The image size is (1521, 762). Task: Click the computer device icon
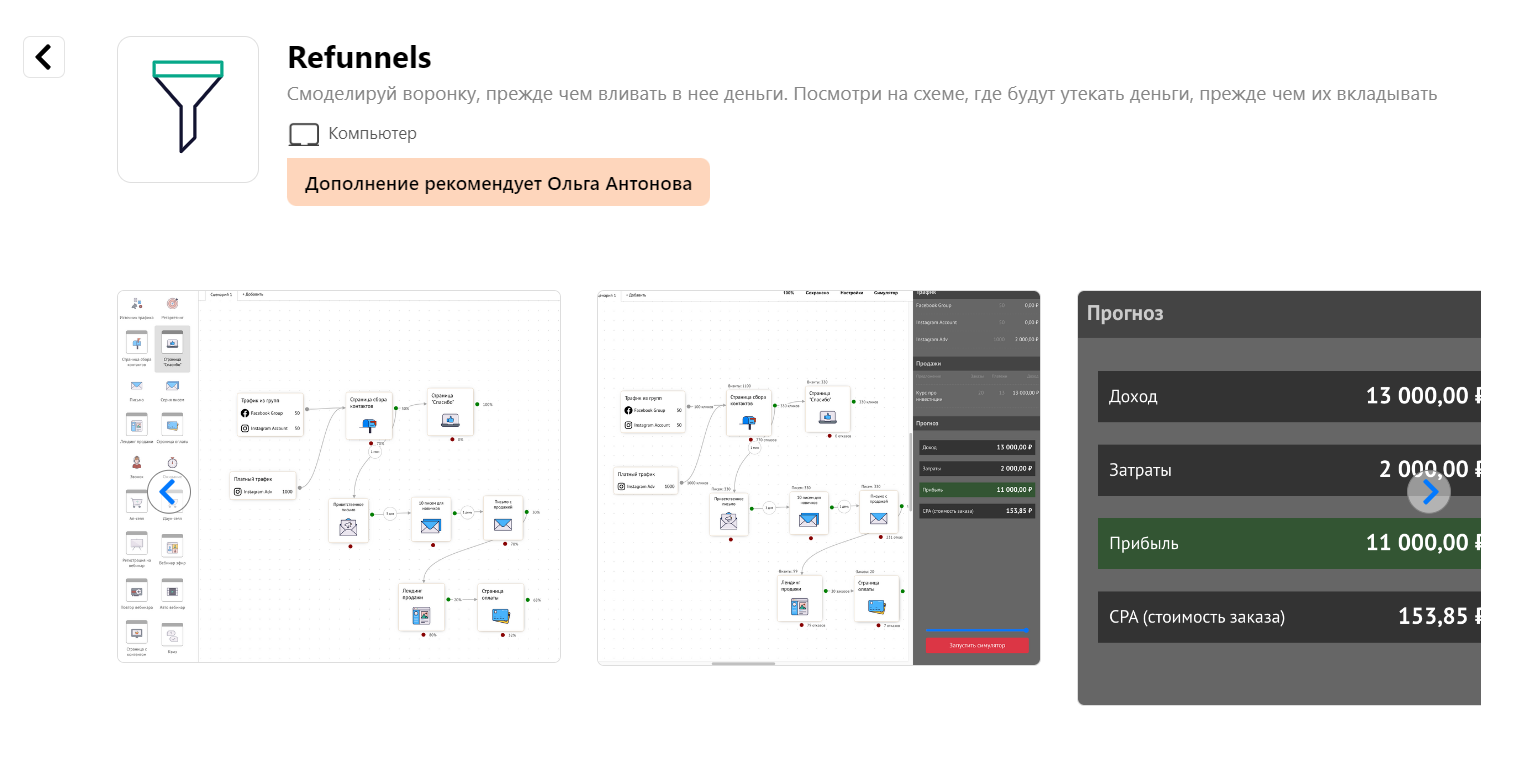(x=303, y=134)
